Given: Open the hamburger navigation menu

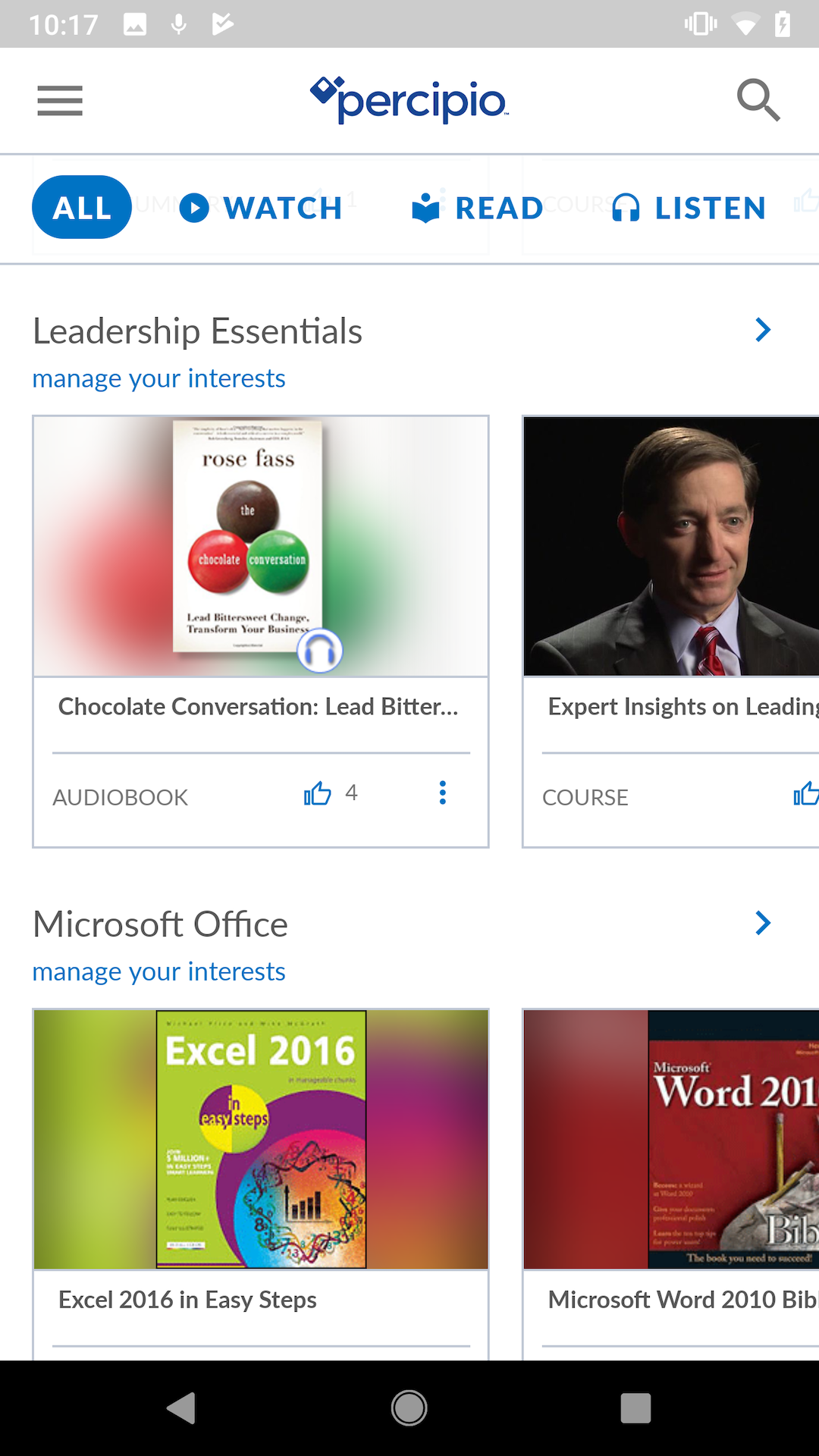Looking at the screenshot, I should click(x=59, y=100).
